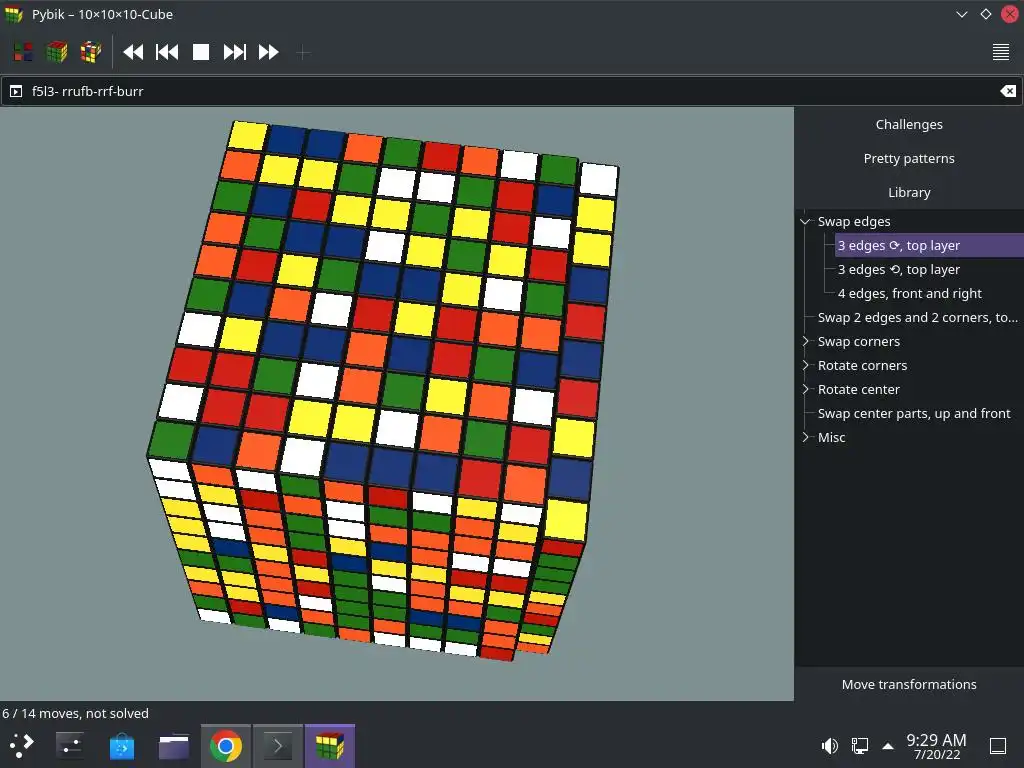Image resolution: width=1024 pixels, height=768 pixels.
Task: Rewind to the start of moves
Action: click(x=133, y=52)
